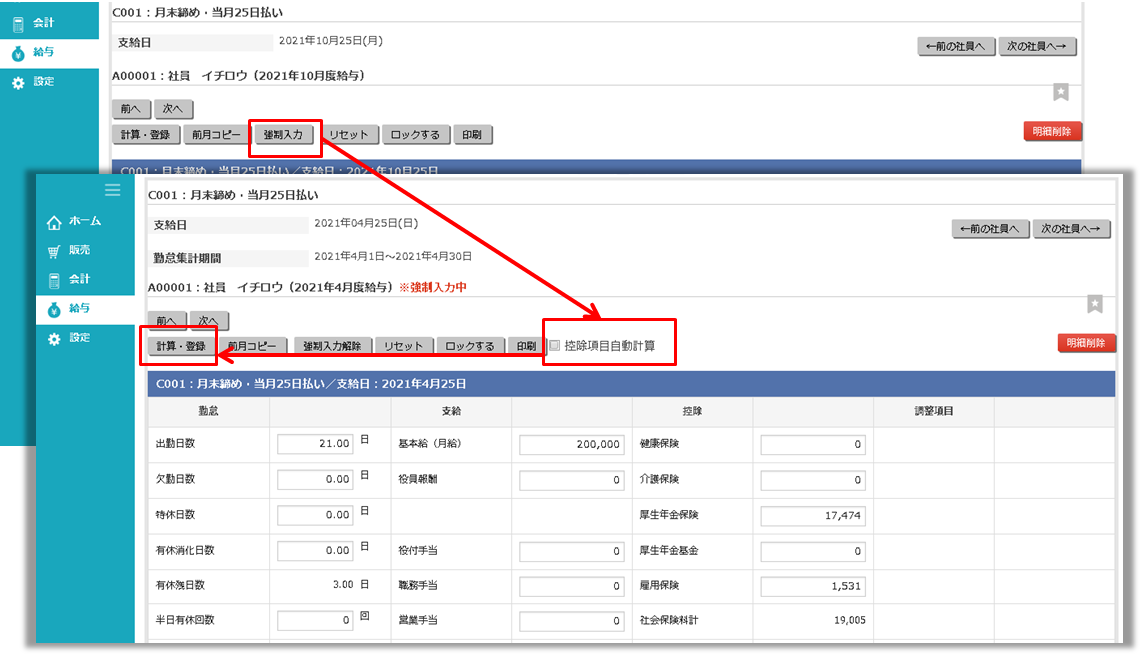
Task: Go to 次の社員へ in the April screen
Action: (1072, 229)
